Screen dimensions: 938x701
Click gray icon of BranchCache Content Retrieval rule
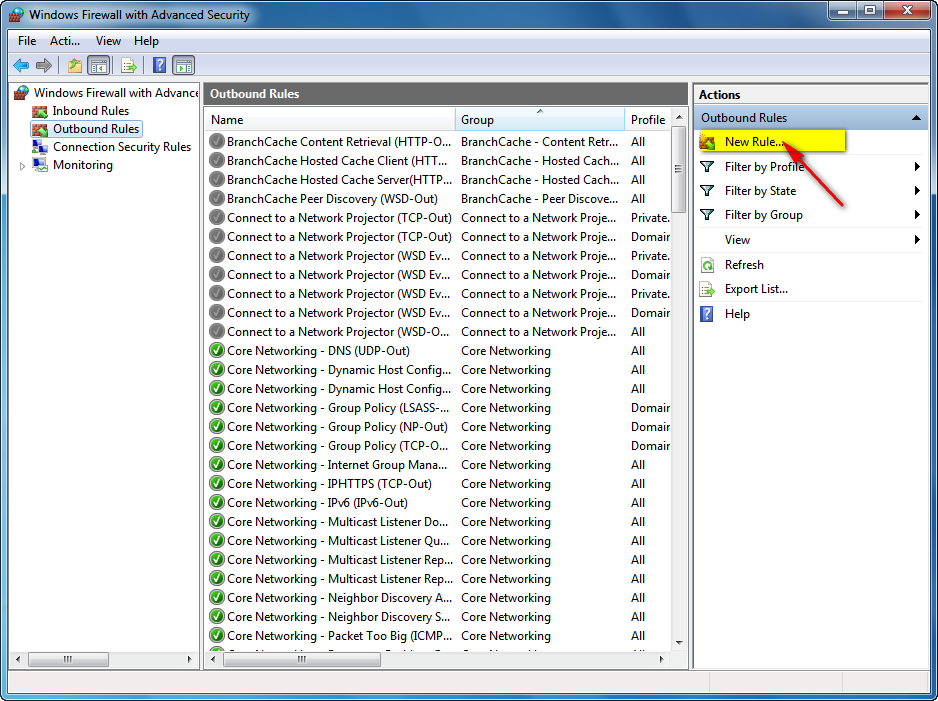click(217, 142)
